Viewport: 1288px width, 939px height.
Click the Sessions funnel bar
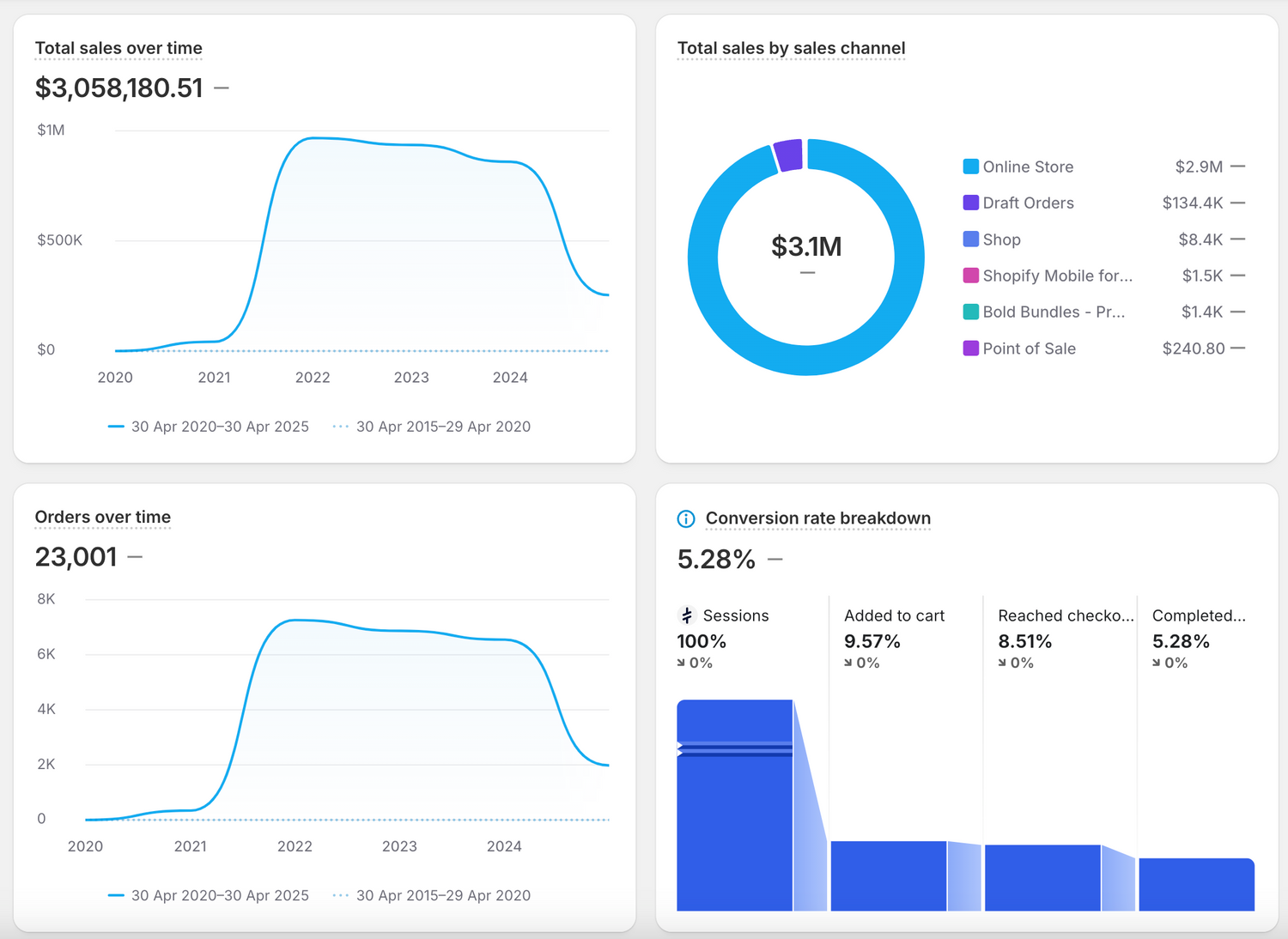point(734,824)
